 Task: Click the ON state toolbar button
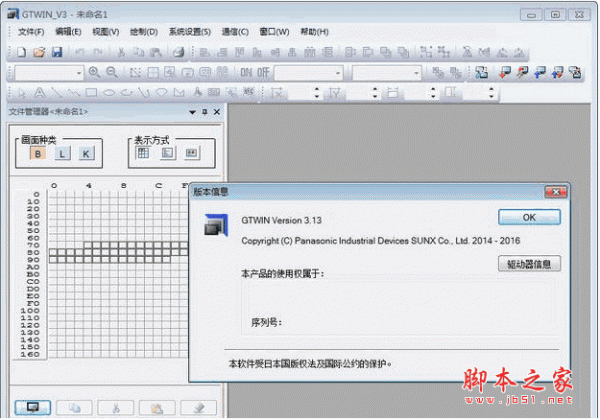pyautogui.click(x=246, y=72)
